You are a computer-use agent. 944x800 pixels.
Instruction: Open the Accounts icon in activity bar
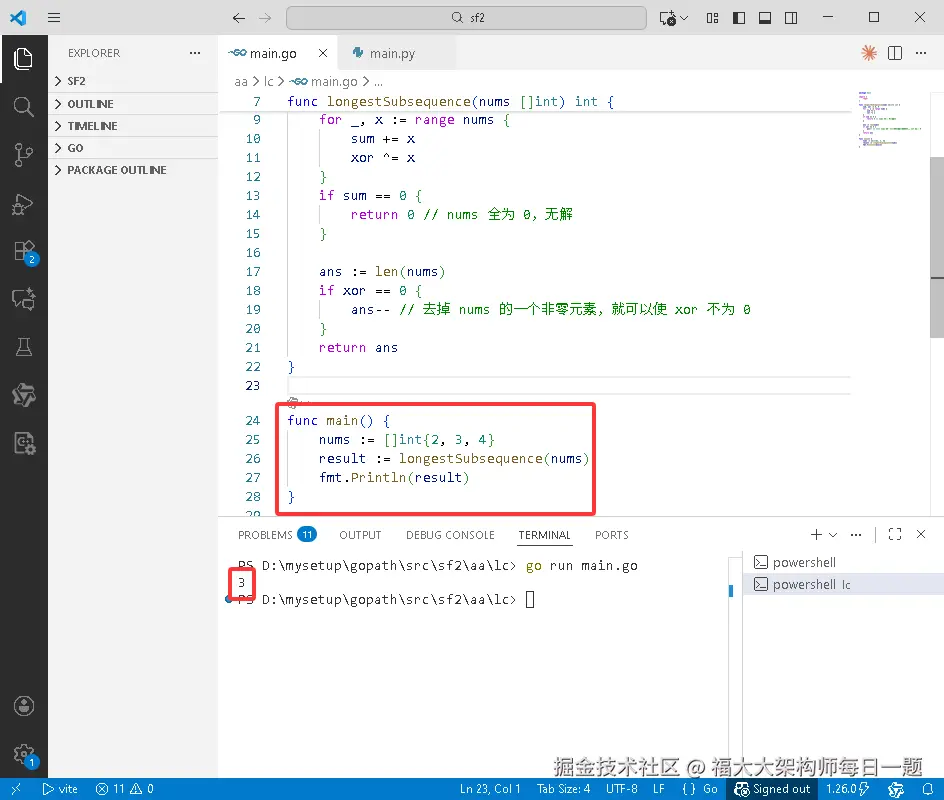tap(23, 705)
